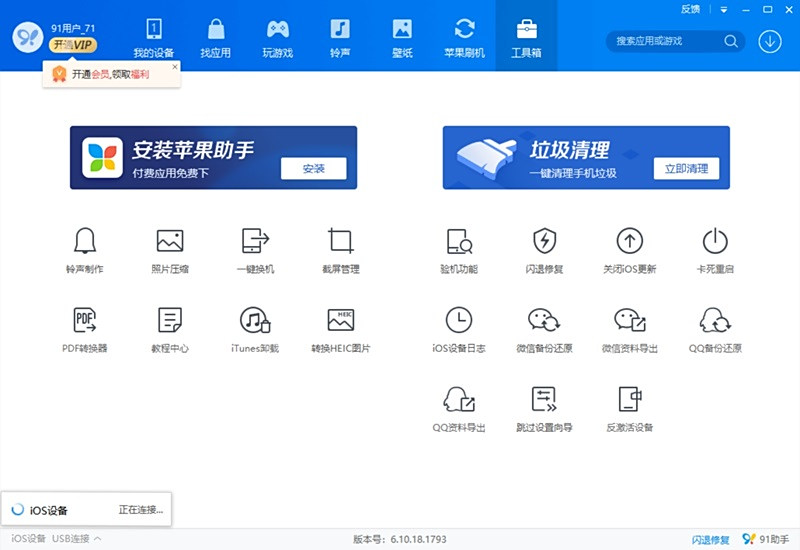Click the 安装 button on the banner

click(x=313, y=169)
